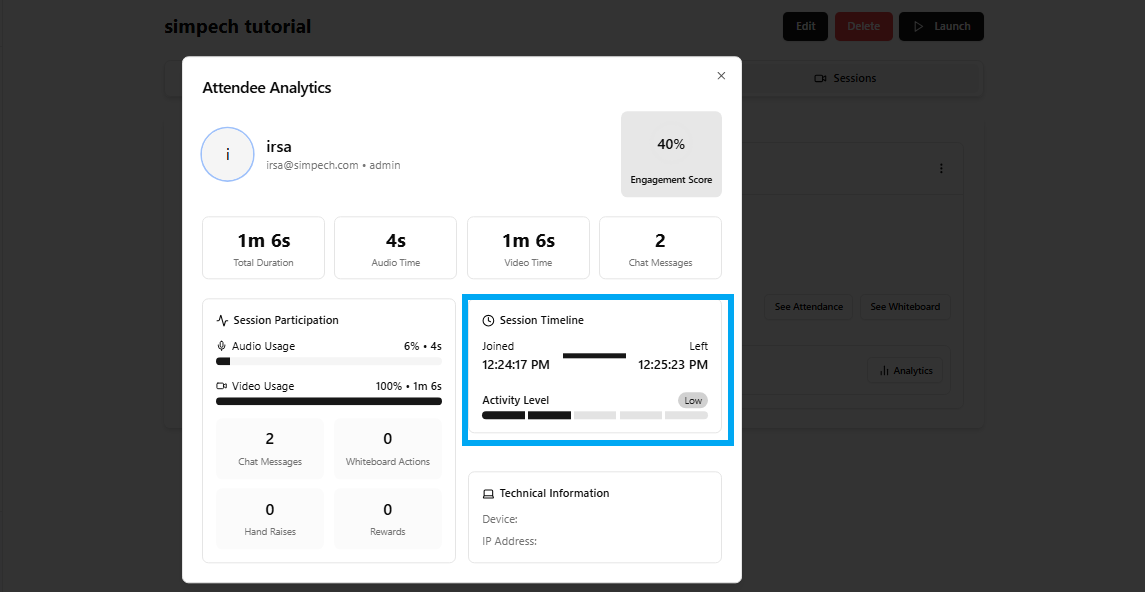Click the irsa avatar circle
The image size is (1145, 592).
pyautogui.click(x=227, y=154)
